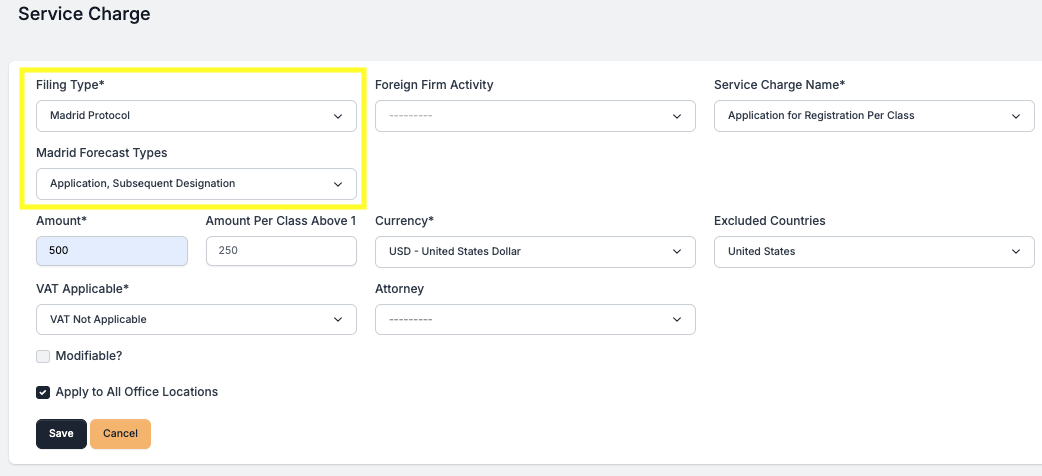Click the "Foreign Firm Activity" label text

[x=434, y=85]
